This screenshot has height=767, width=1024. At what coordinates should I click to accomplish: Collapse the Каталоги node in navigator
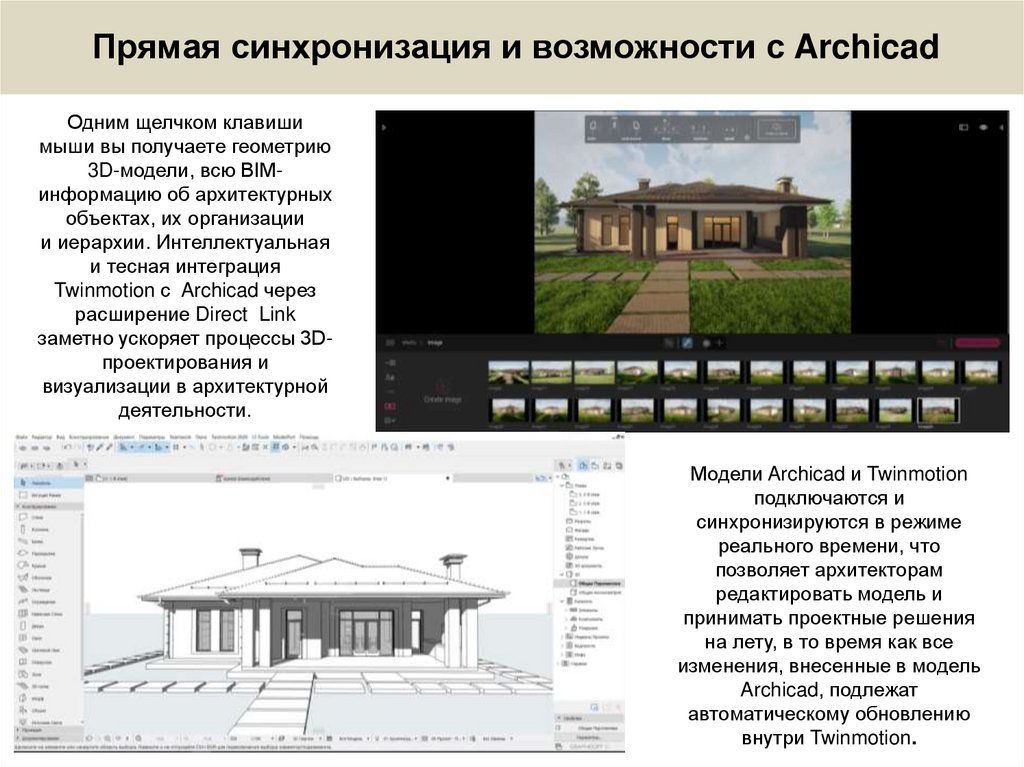(x=562, y=601)
